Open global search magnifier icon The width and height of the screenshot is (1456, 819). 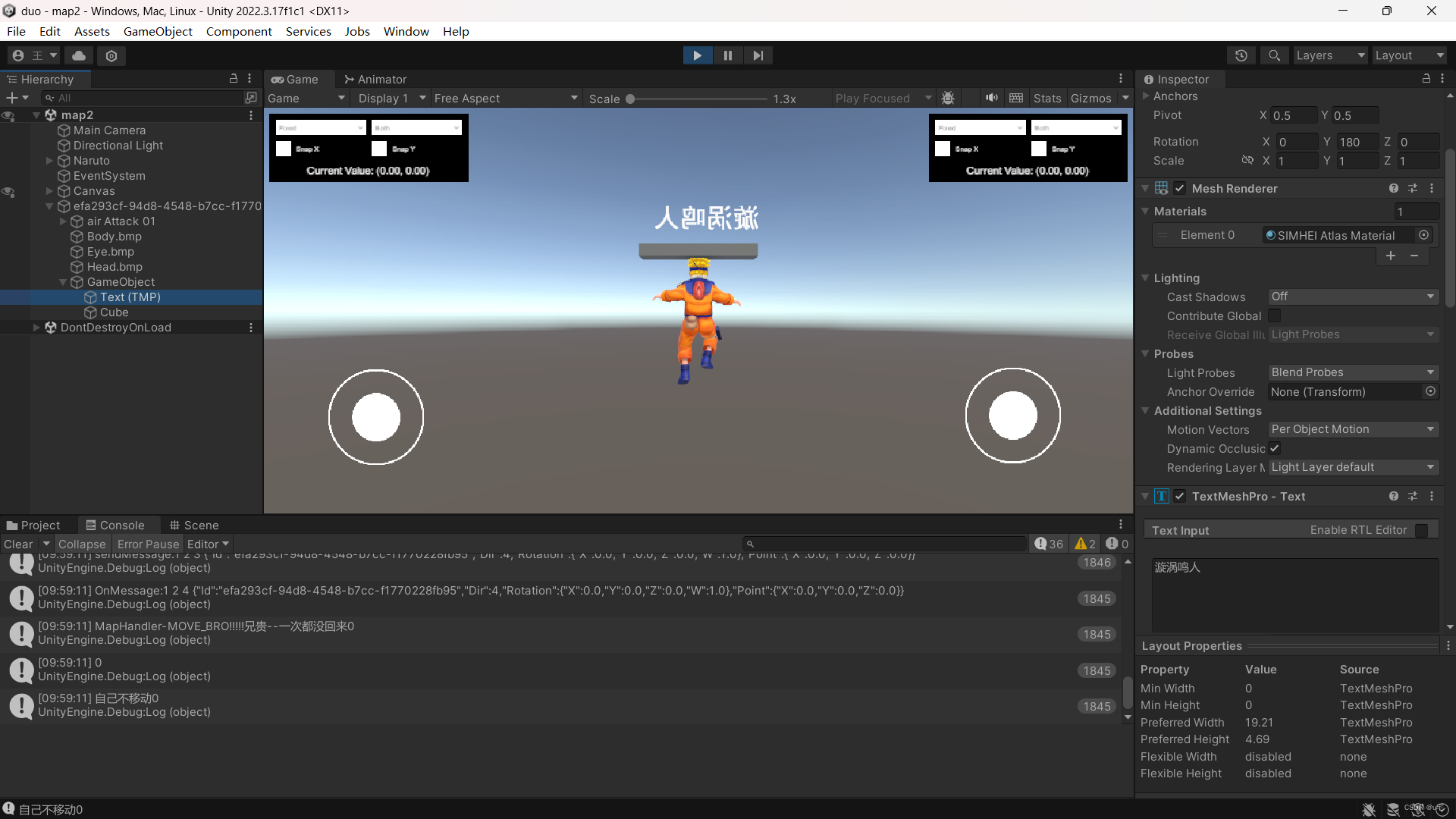click(1274, 55)
